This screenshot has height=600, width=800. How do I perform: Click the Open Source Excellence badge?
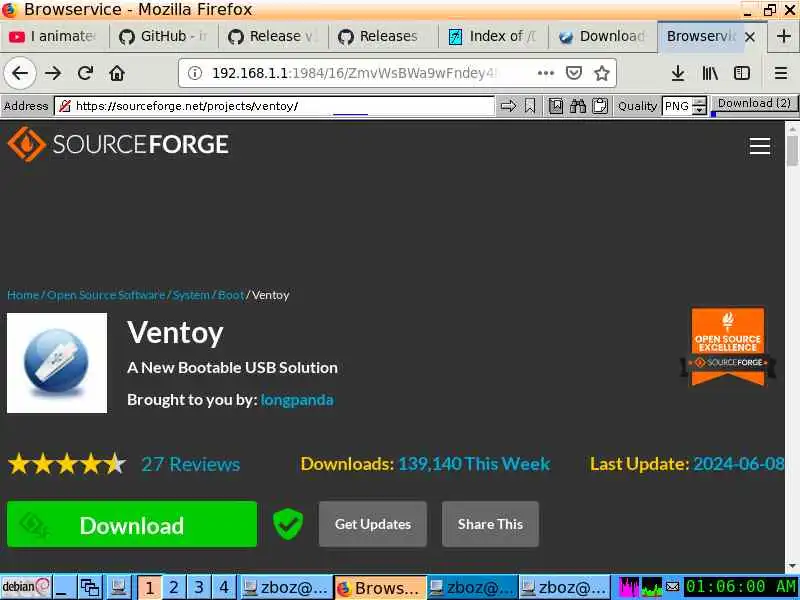coord(728,347)
